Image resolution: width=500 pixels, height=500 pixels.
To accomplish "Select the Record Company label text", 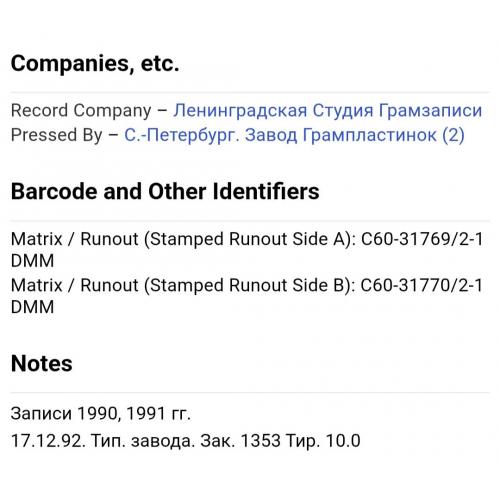I will [x=81, y=111].
